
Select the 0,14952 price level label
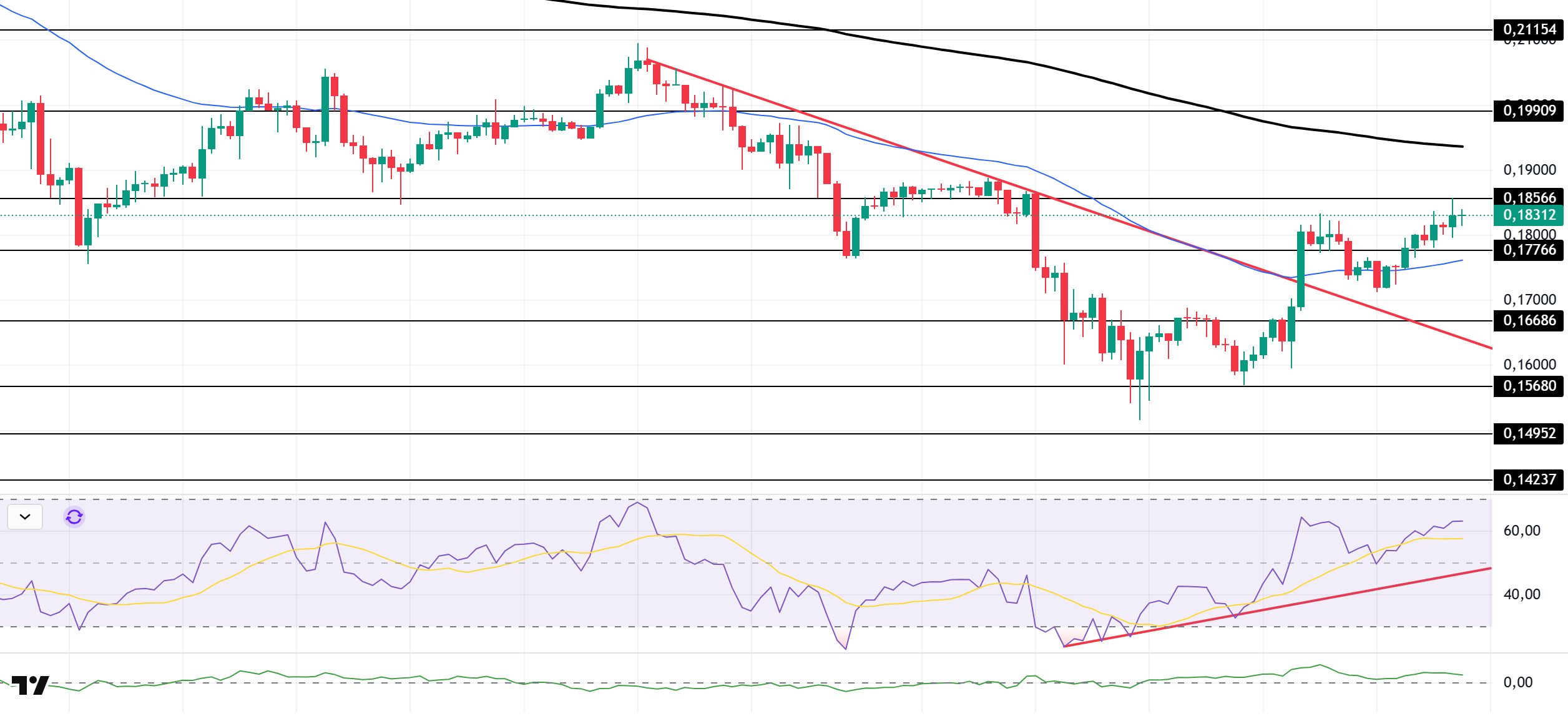click(x=1528, y=433)
